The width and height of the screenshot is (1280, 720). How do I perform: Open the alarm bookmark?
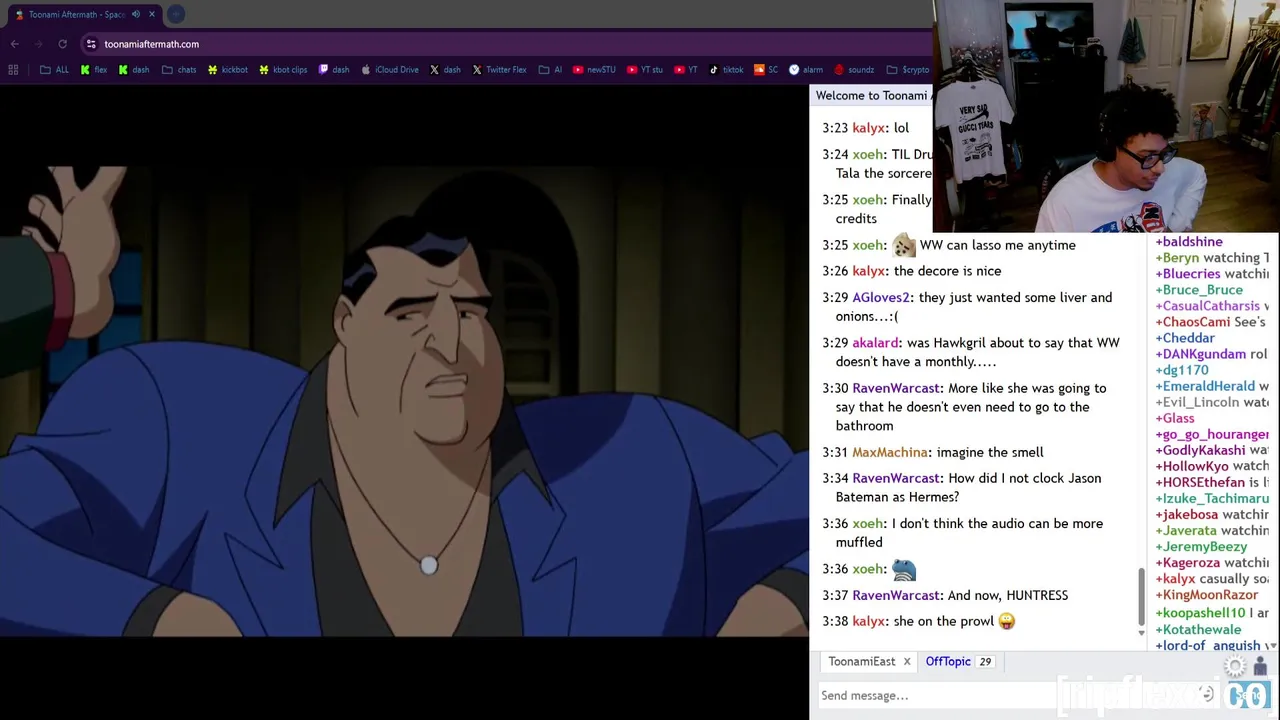(x=806, y=70)
